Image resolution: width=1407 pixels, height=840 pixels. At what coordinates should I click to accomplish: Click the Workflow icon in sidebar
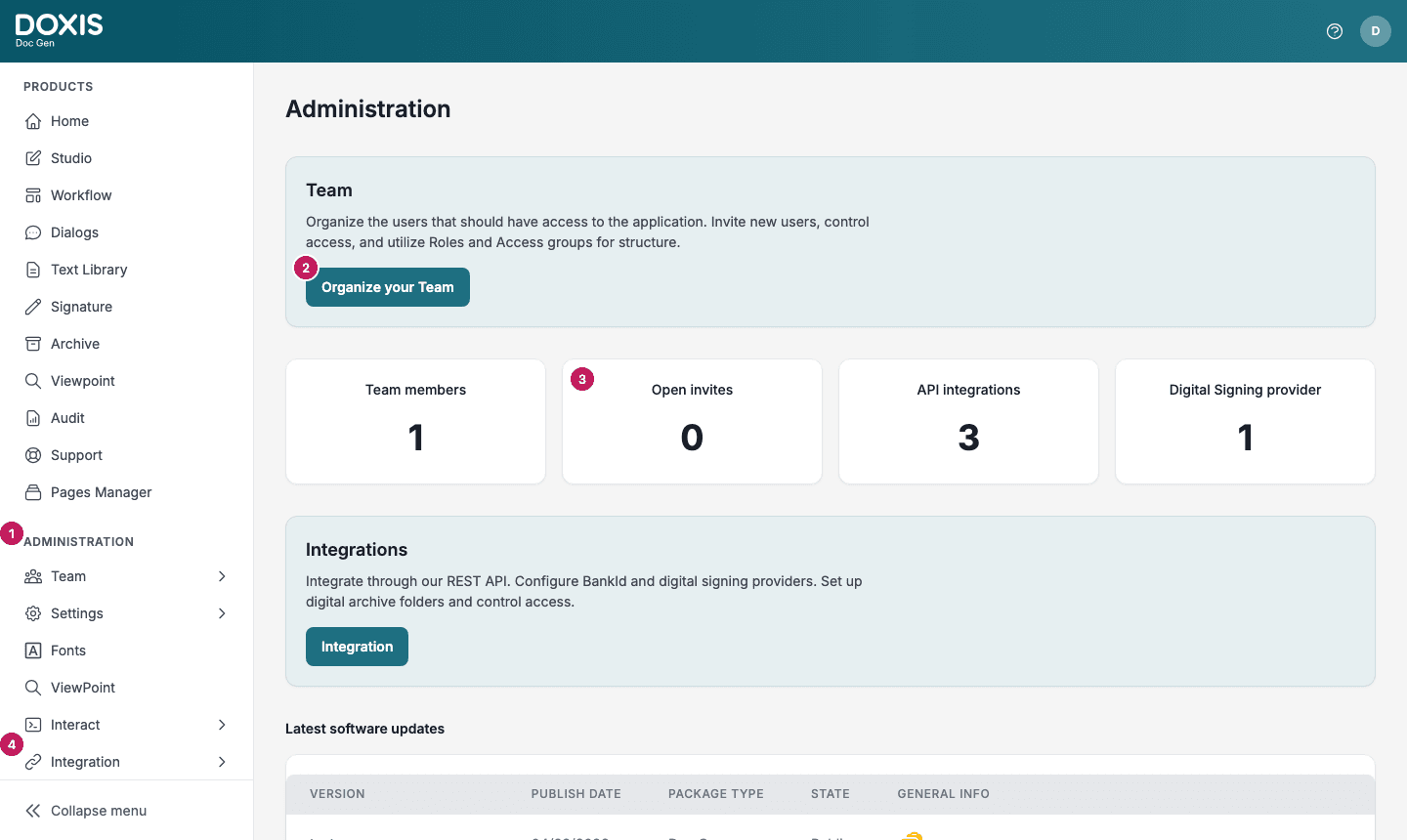click(33, 195)
